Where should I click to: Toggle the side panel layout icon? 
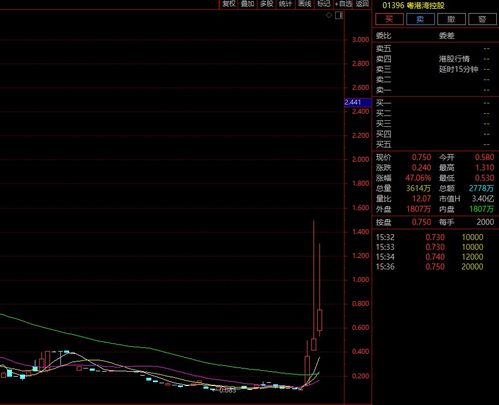(339, 15)
